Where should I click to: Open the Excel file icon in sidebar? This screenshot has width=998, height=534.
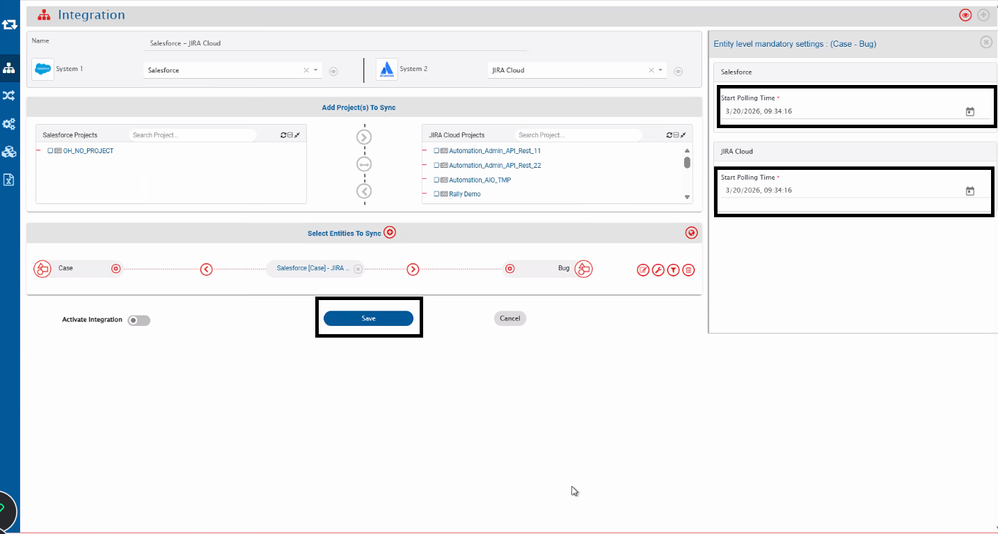(9, 179)
